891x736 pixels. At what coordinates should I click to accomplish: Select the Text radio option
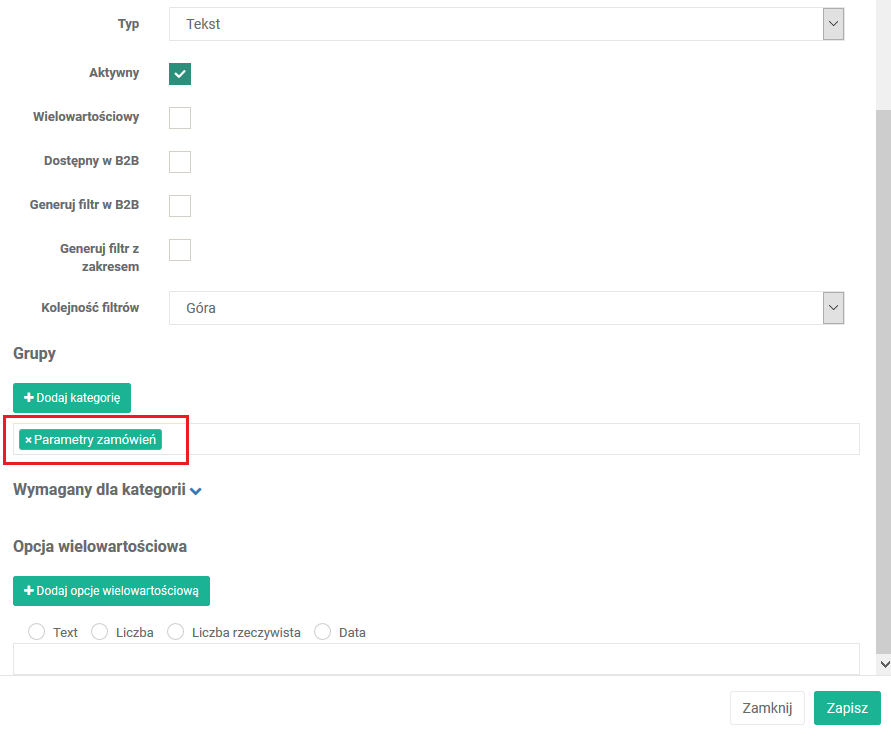[x=38, y=632]
